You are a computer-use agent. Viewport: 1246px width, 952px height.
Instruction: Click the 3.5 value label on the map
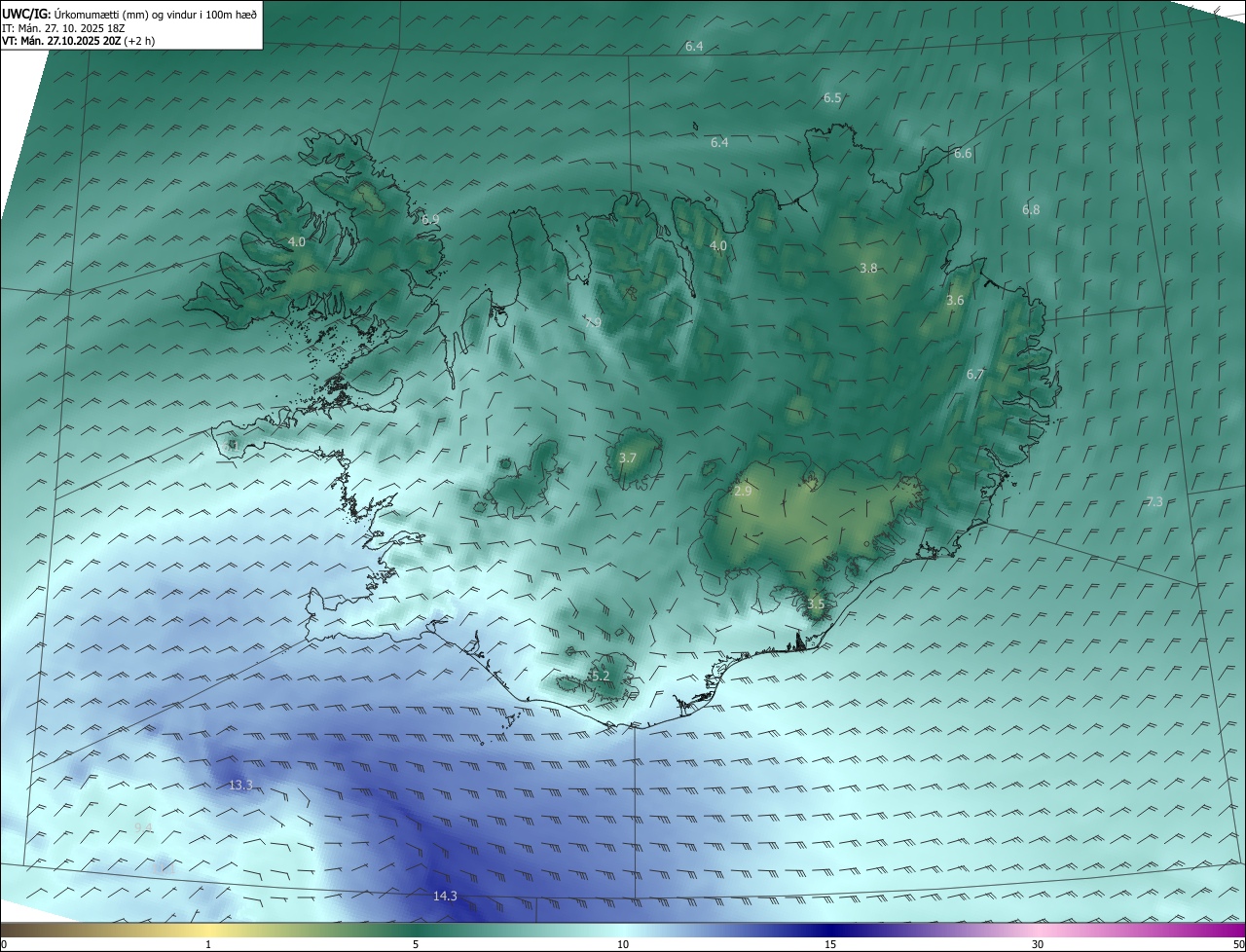(x=816, y=604)
